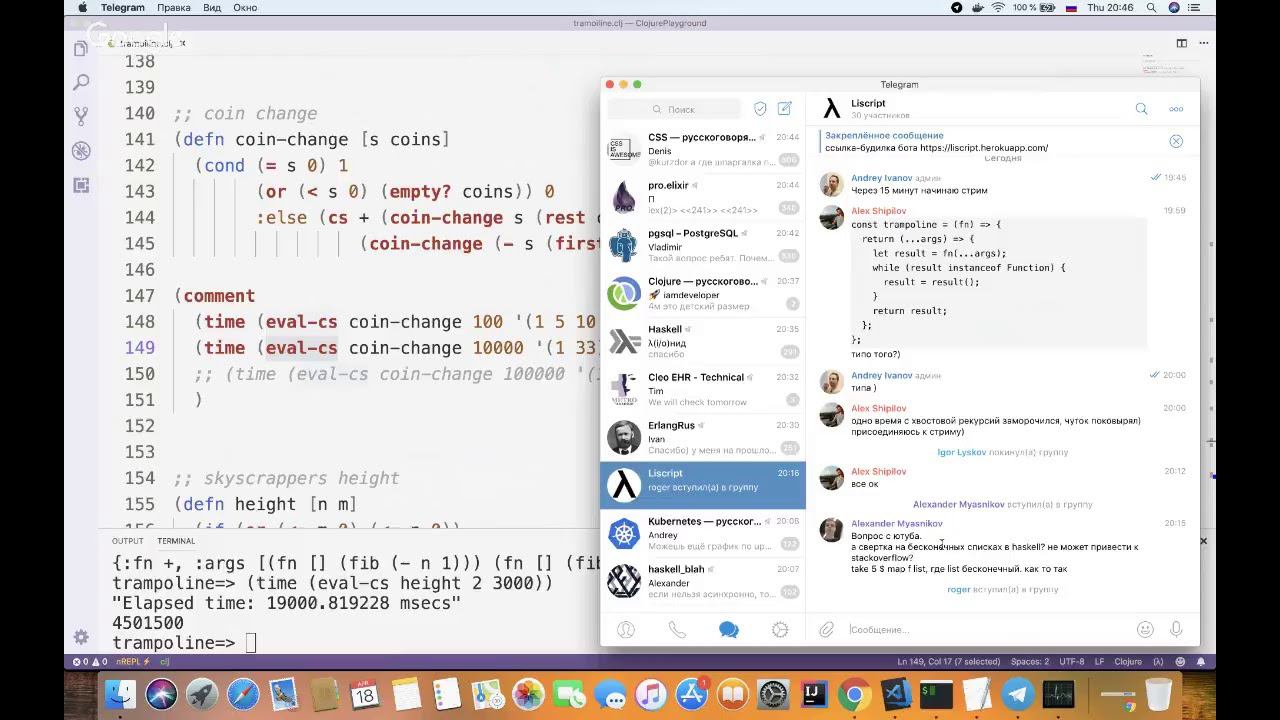
Task: Open the Вид menu
Action: point(212,7)
